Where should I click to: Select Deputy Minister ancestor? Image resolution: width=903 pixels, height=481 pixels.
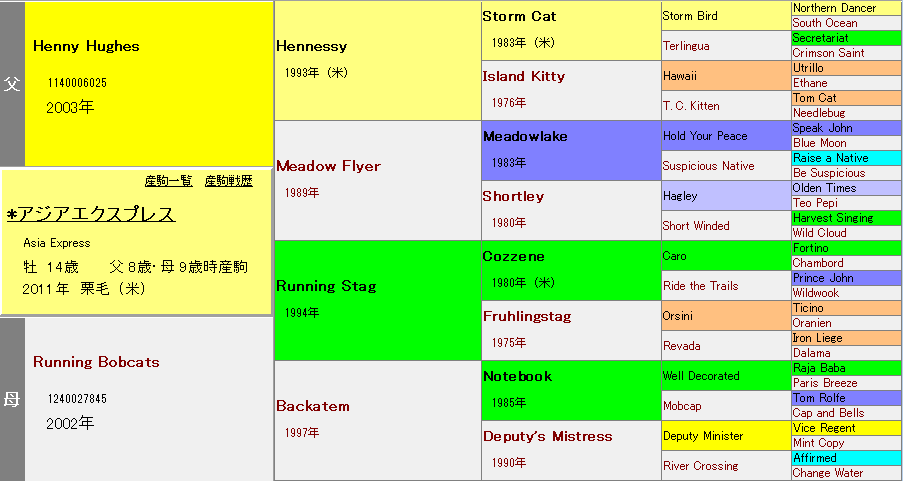pos(703,436)
